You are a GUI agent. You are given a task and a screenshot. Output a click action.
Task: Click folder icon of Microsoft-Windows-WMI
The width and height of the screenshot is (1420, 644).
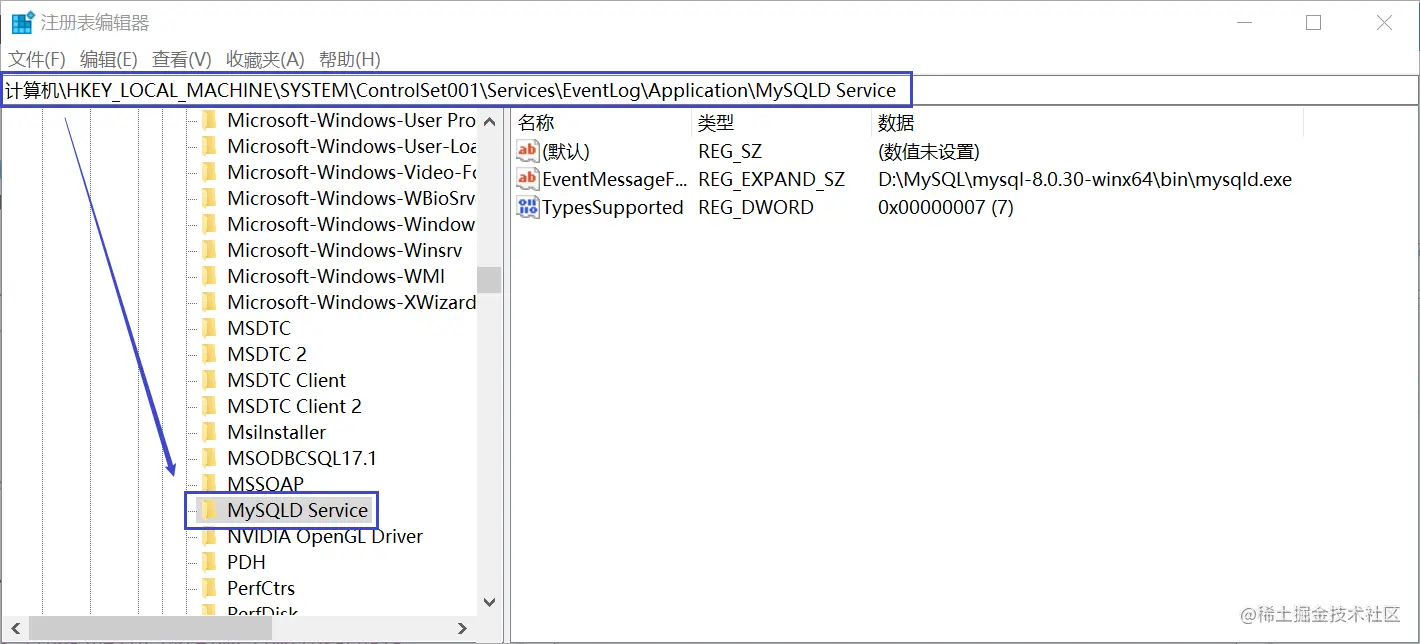209,276
